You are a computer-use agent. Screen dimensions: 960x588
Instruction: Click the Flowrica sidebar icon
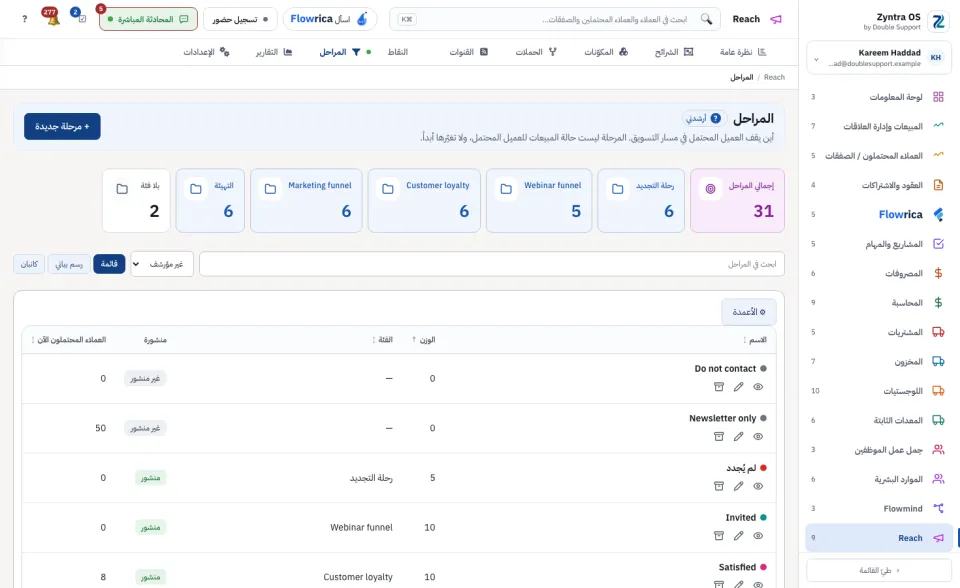[x=938, y=214]
